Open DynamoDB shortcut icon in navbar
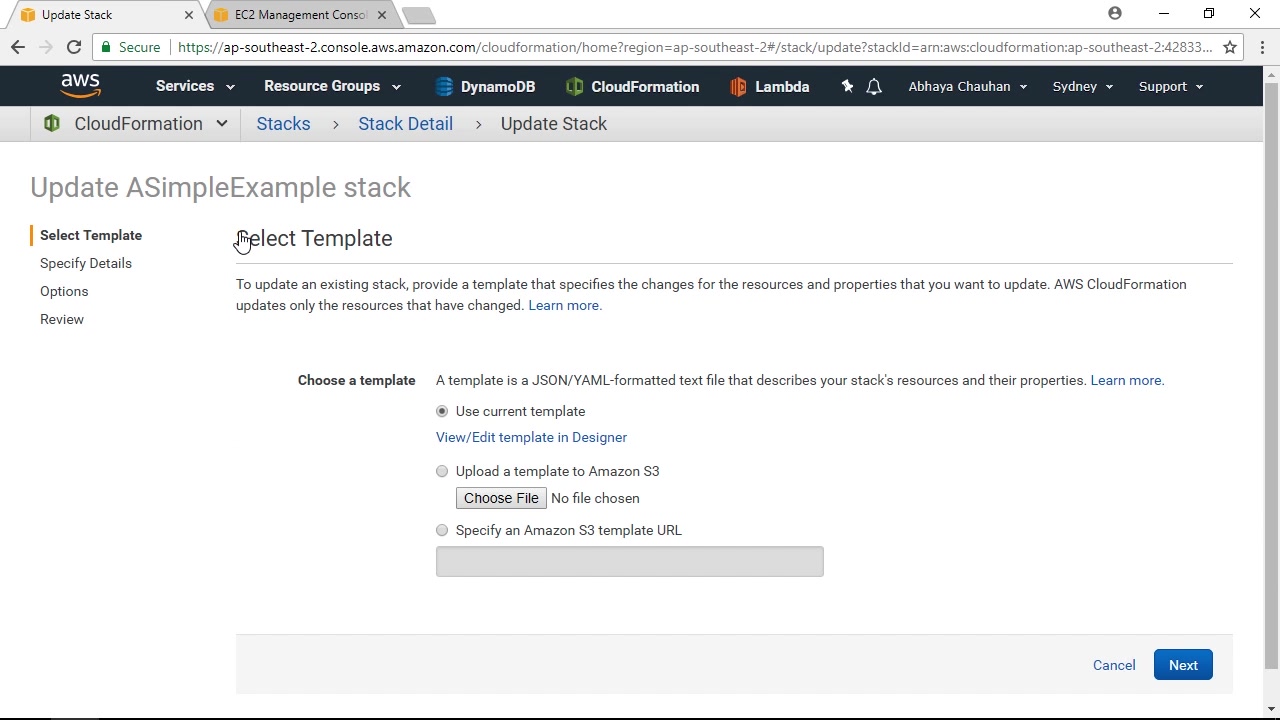Viewport: 1280px width, 720px height. [x=444, y=87]
